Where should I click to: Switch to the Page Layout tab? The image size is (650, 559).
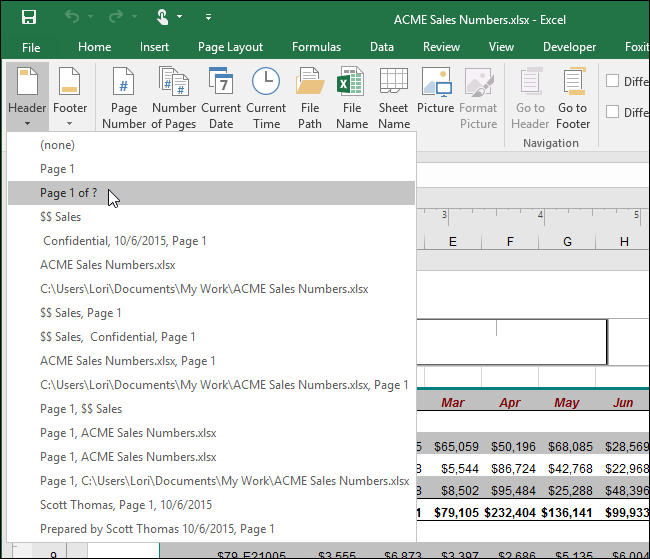[230, 47]
